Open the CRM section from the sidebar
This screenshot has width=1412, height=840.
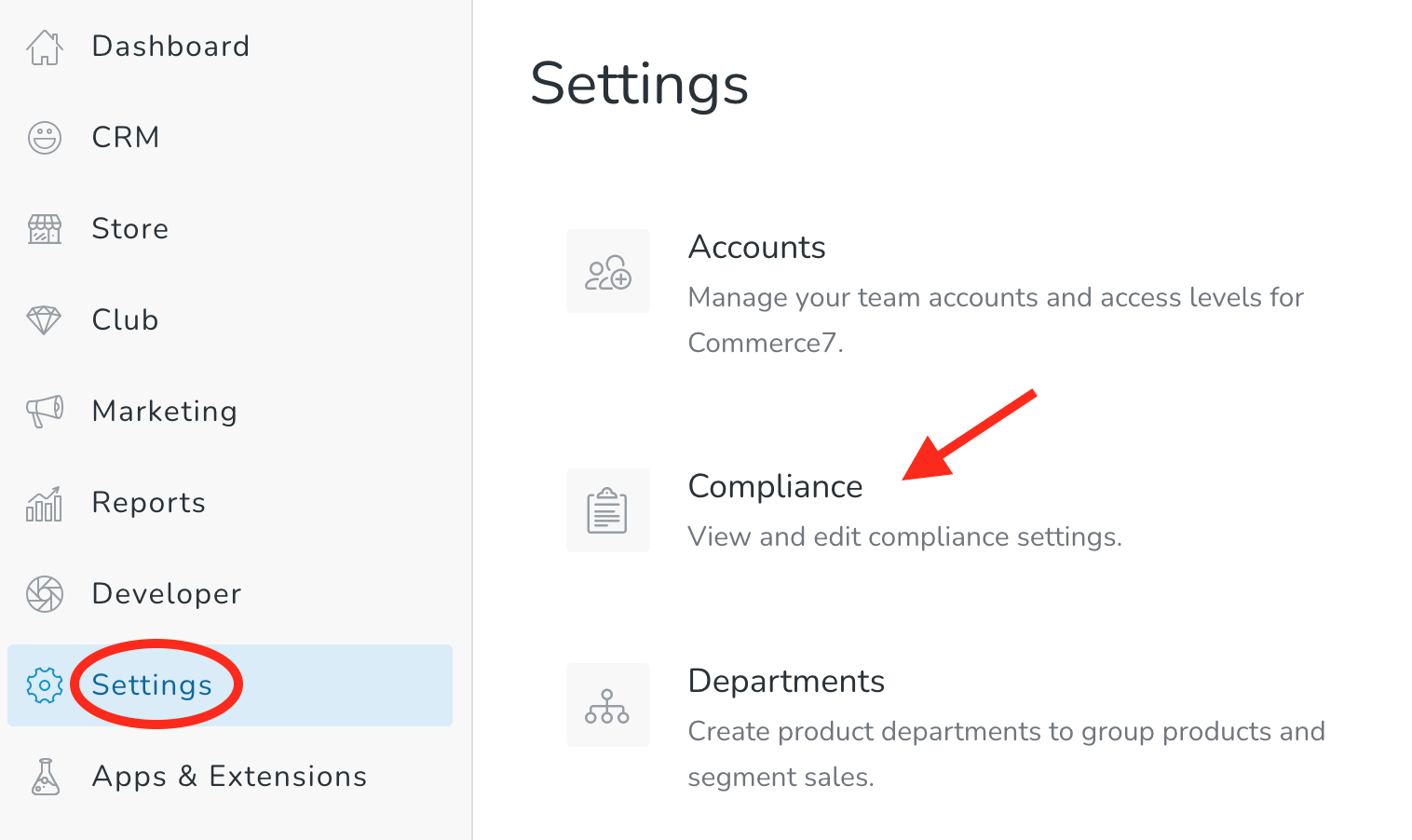point(125,137)
